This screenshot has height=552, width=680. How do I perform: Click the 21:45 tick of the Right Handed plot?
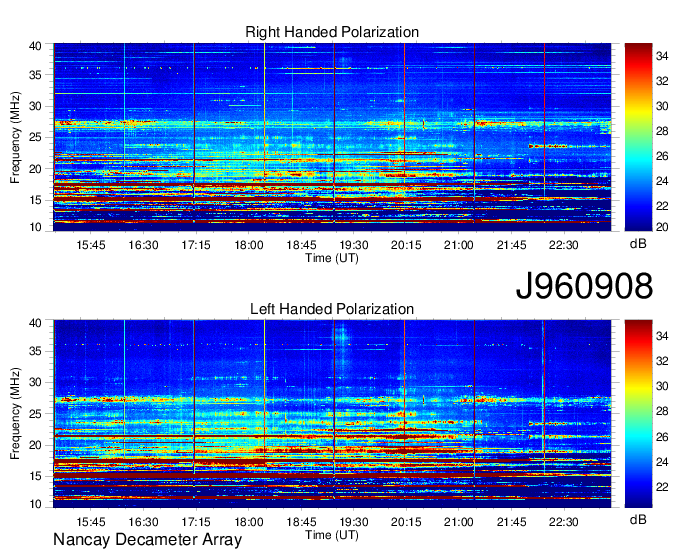tap(511, 245)
